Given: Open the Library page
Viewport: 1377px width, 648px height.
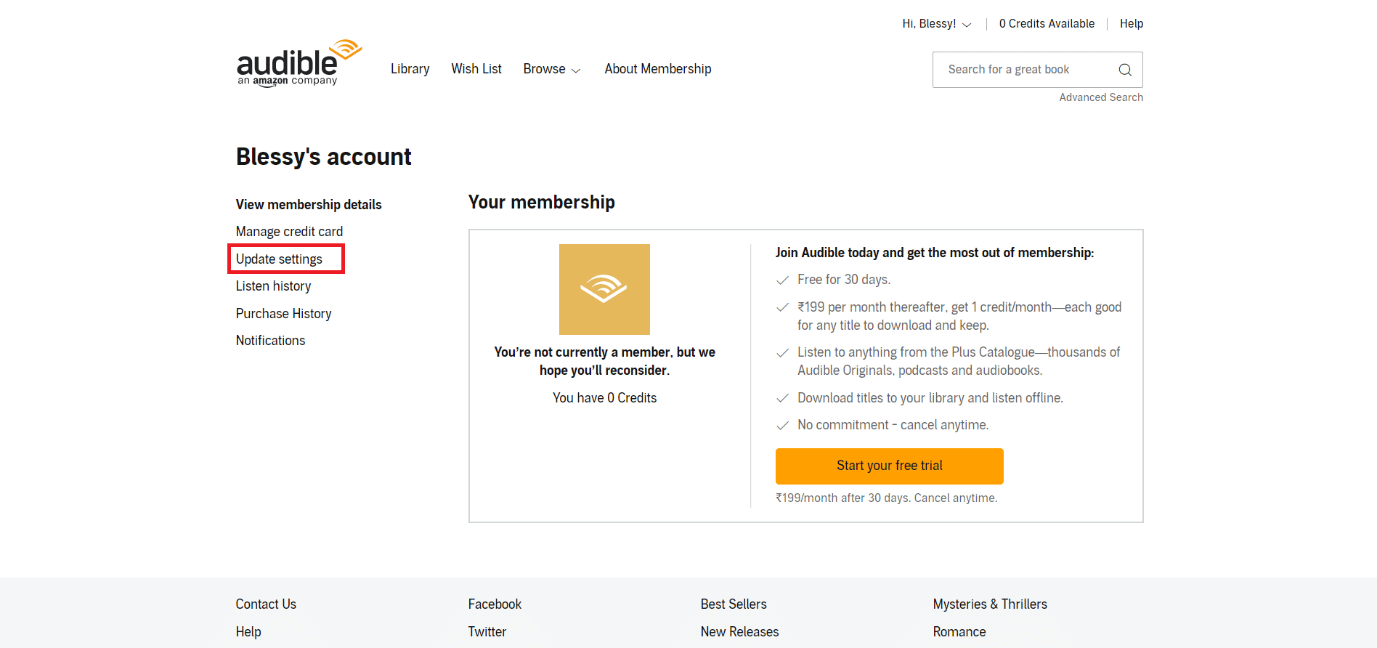Looking at the screenshot, I should click(x=410, y=69).
